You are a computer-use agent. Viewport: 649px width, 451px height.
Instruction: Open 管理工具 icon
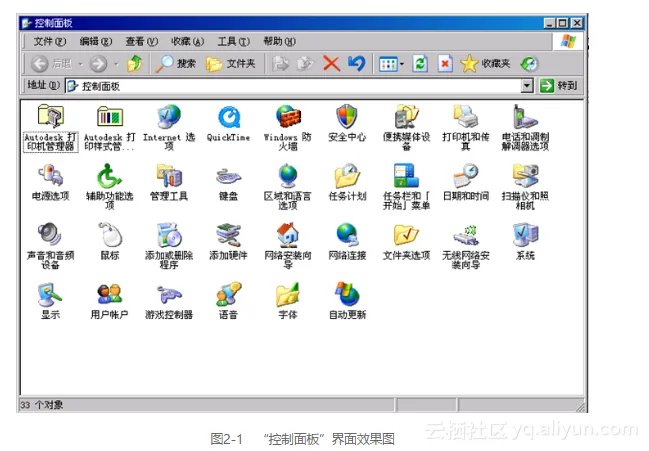tap(169, 175)
